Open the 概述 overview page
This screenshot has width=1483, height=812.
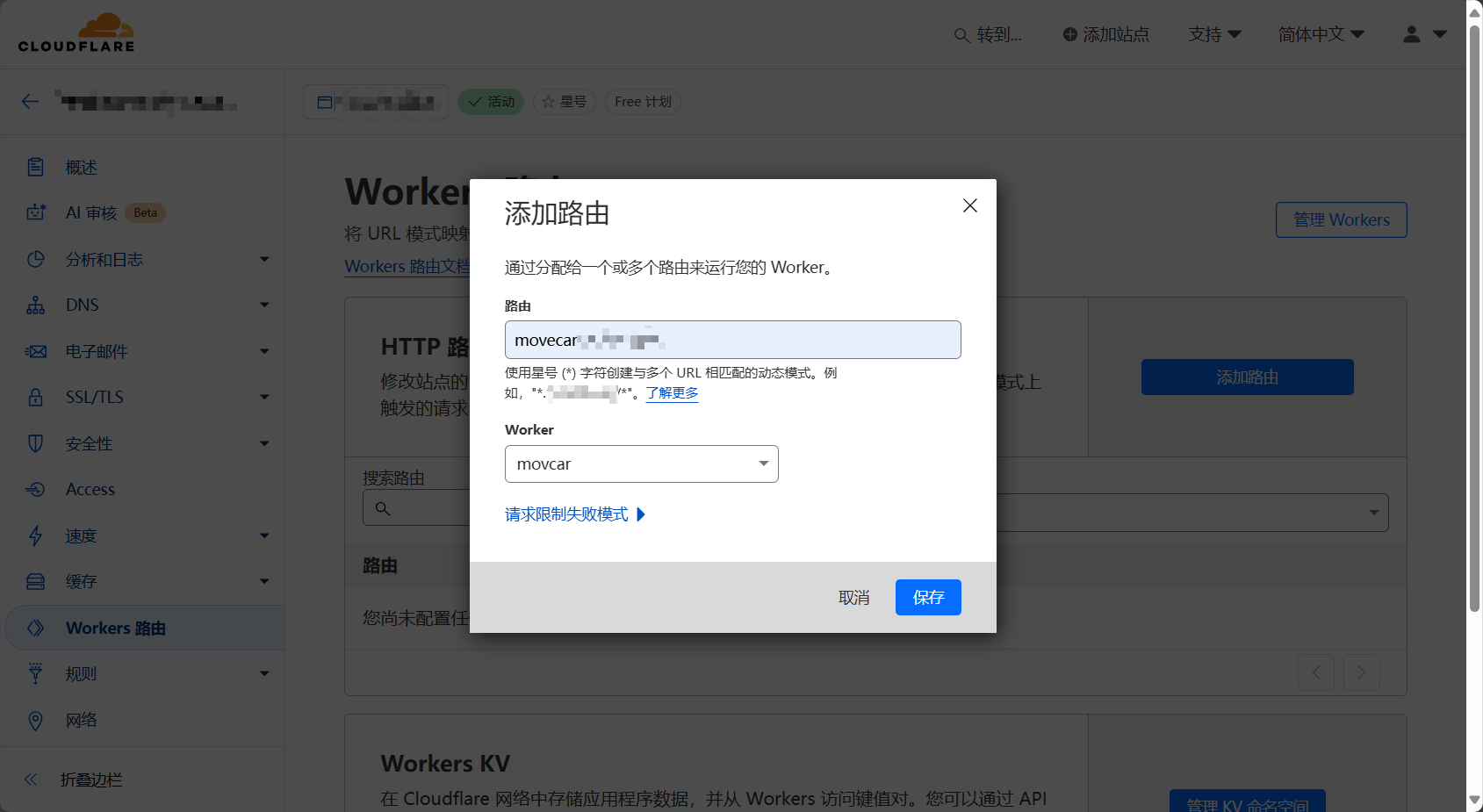pos(81,167)
